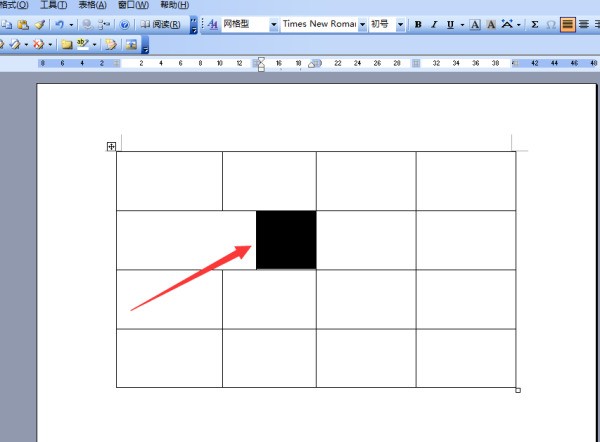600x442 pixels.
Task: Expand the 初号 font size dropdown
Action: point(400,24)
